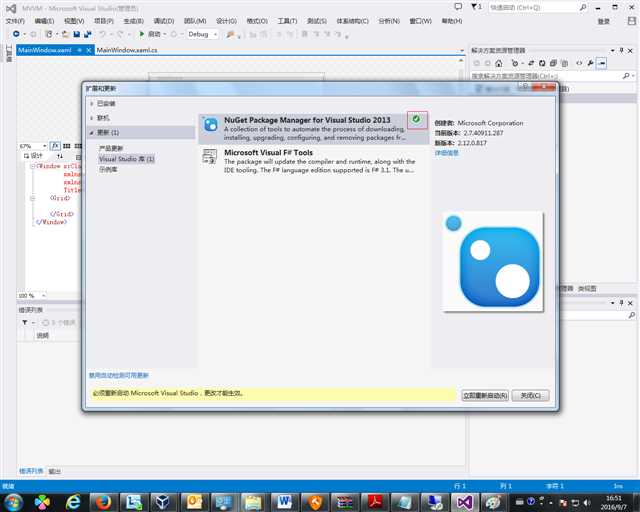
Task: Open the 详细信息 link
Action: (x=447, y=153)
